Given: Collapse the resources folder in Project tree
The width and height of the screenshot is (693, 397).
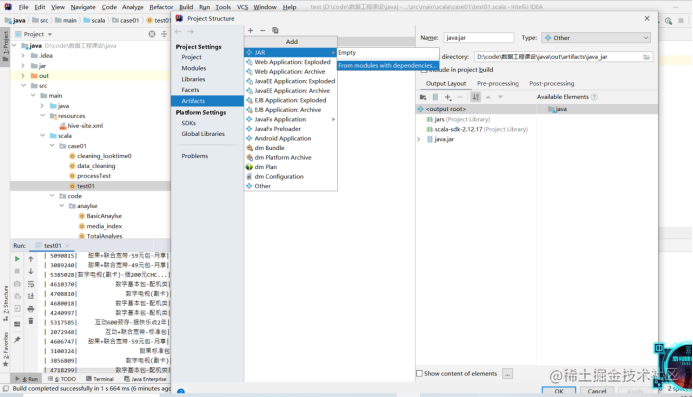Looking at the screenshot, I should coord(42,115).
